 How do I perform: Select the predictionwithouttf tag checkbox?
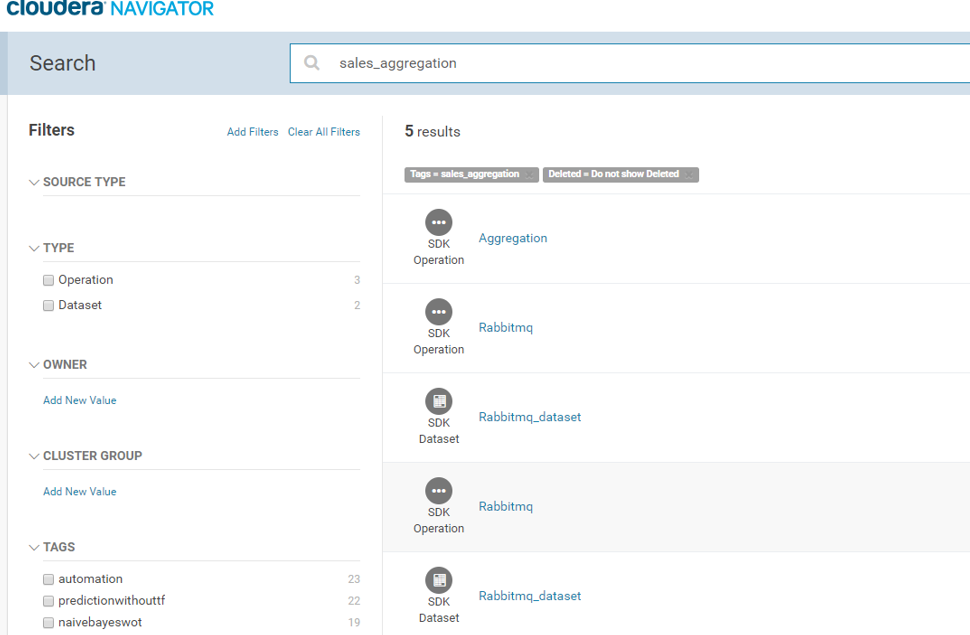pyautogui.click(x=48, y=600)
